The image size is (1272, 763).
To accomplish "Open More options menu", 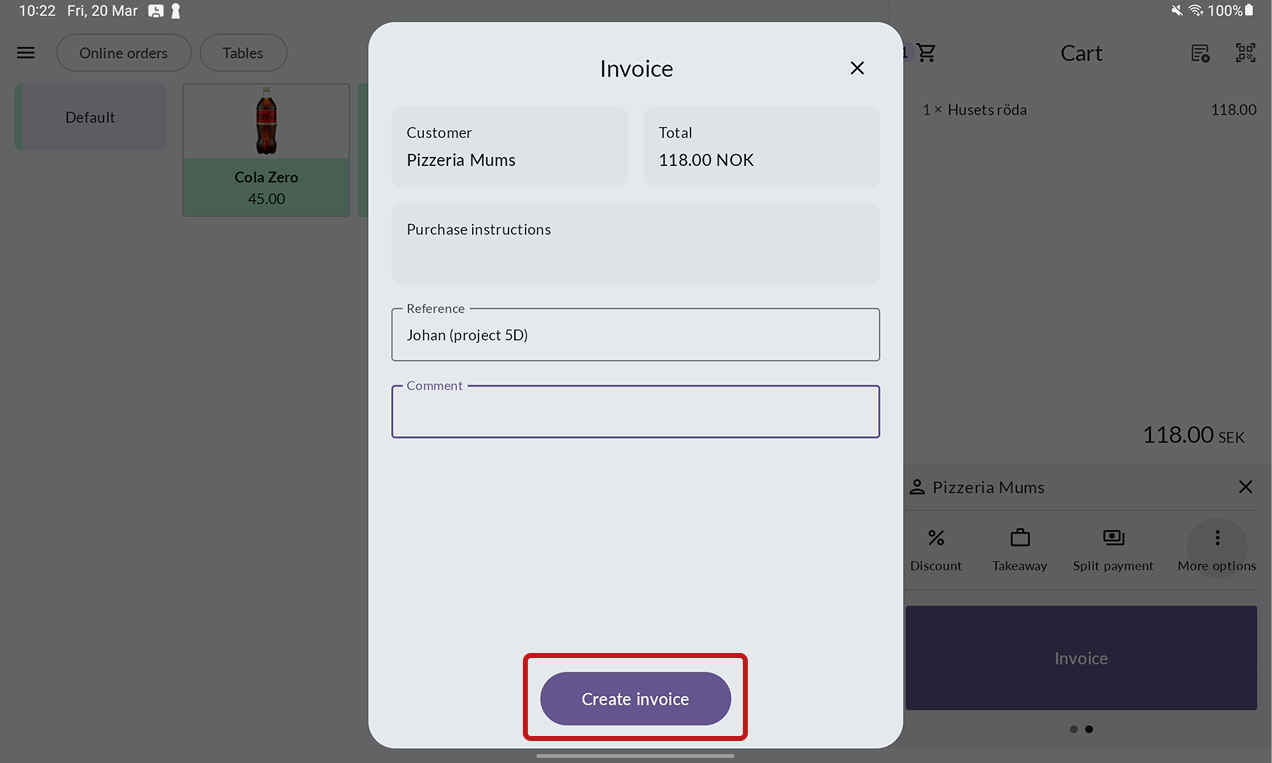I will coord(1217,549).
